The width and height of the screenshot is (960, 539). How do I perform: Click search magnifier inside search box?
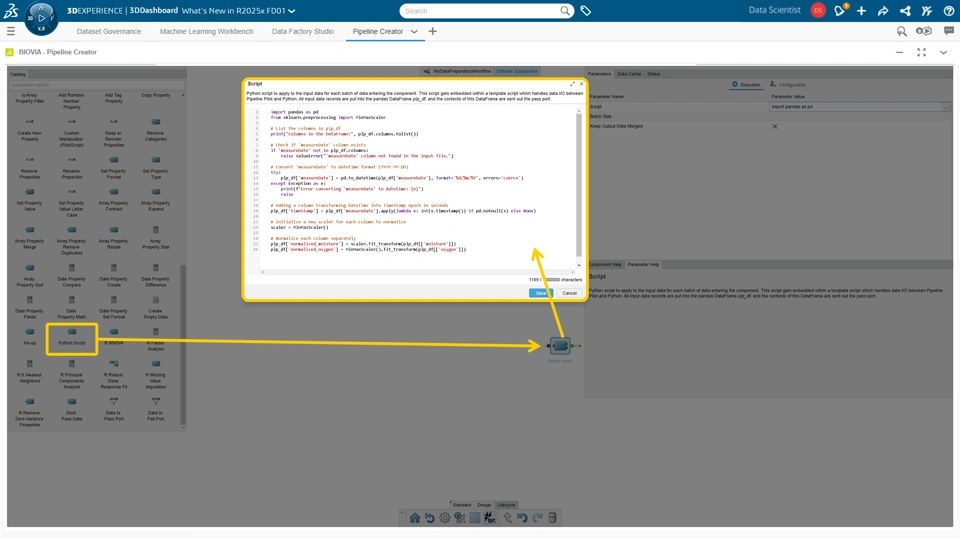tap(564, 10)
